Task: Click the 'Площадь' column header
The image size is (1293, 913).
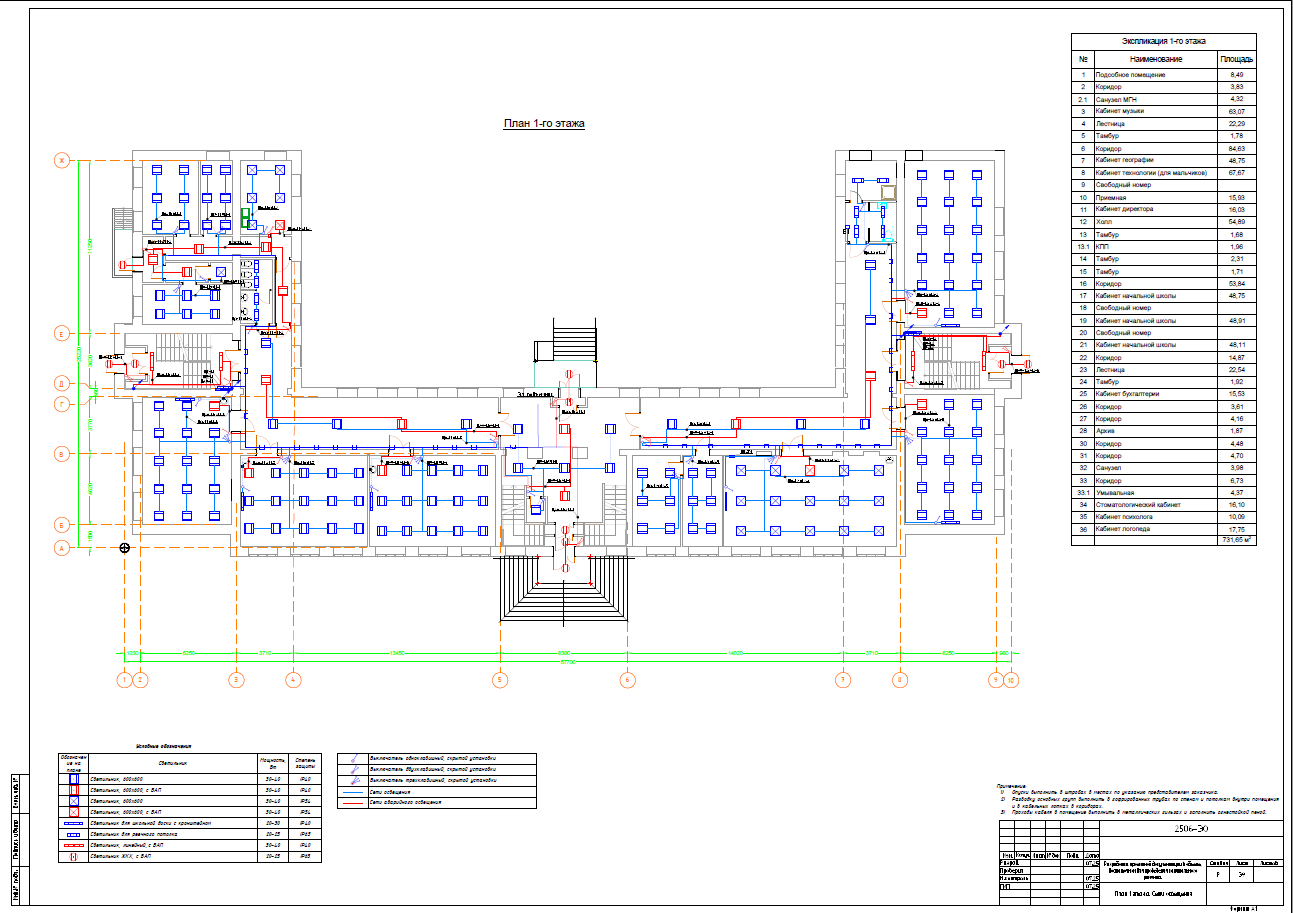Action: point(1236,59)
